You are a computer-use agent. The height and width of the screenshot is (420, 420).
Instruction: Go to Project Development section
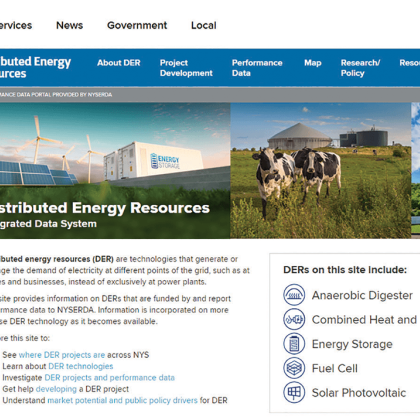click(x=186, y=68)
